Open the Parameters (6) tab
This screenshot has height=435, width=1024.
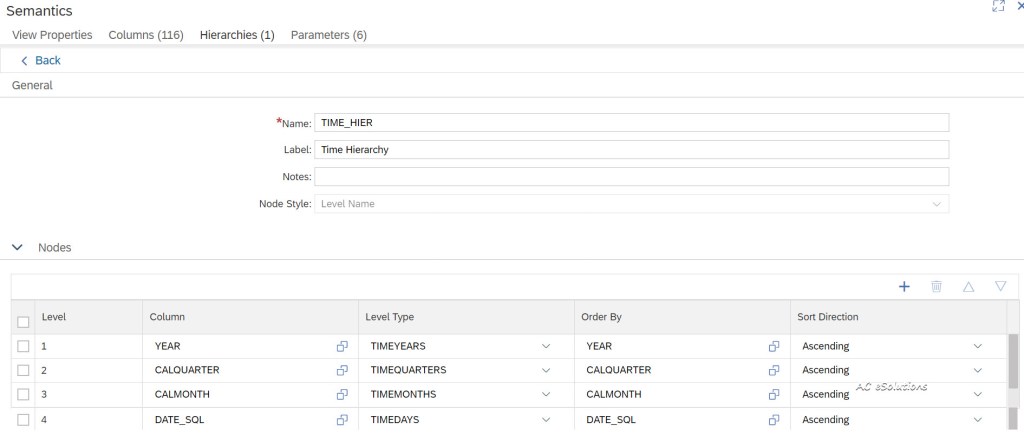(x=328, y=35)
